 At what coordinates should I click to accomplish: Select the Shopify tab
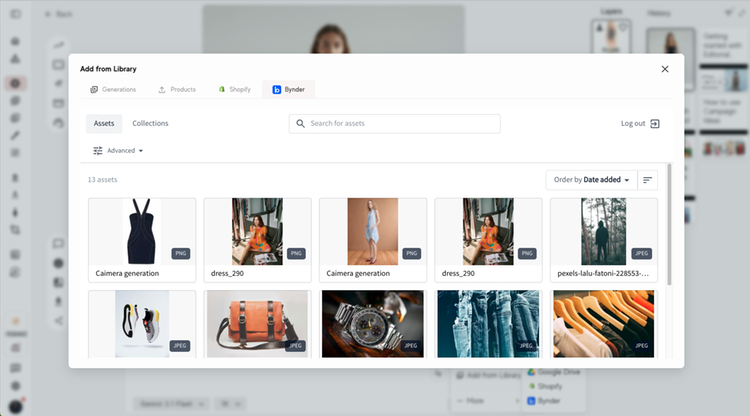pyautogui.click(x=234, y=89)
